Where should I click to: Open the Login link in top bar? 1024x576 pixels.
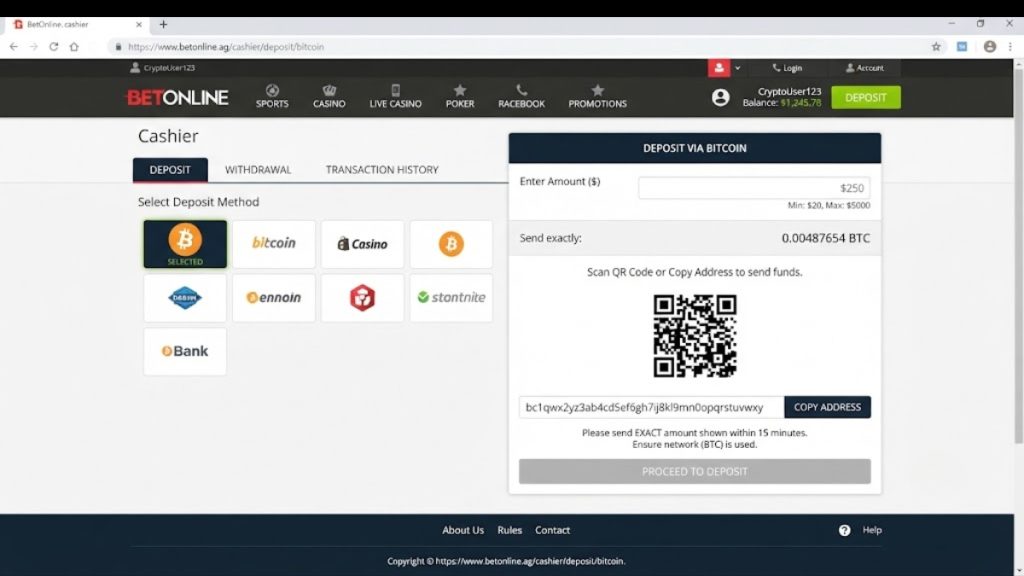787,68
